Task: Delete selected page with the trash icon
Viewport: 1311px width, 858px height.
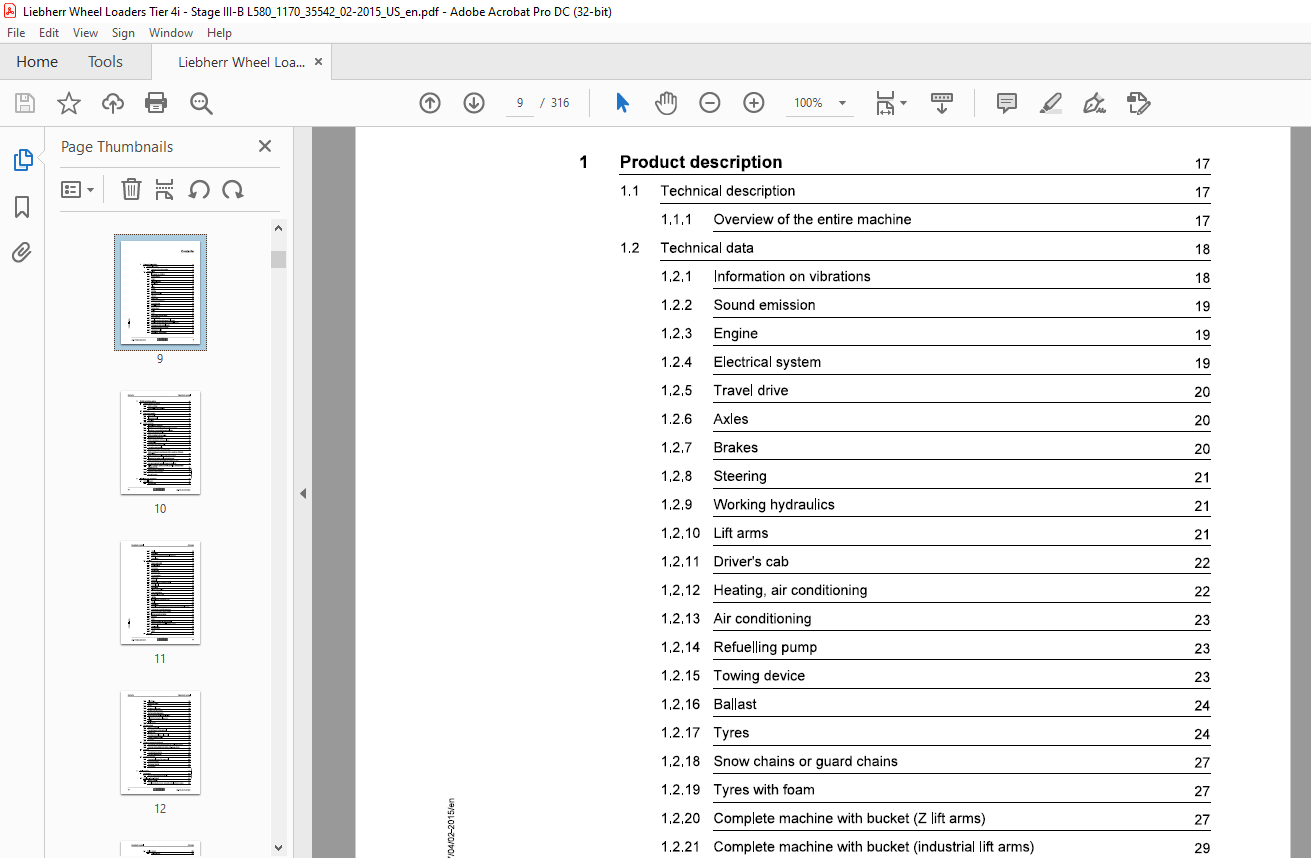Action: coord(131,189)
